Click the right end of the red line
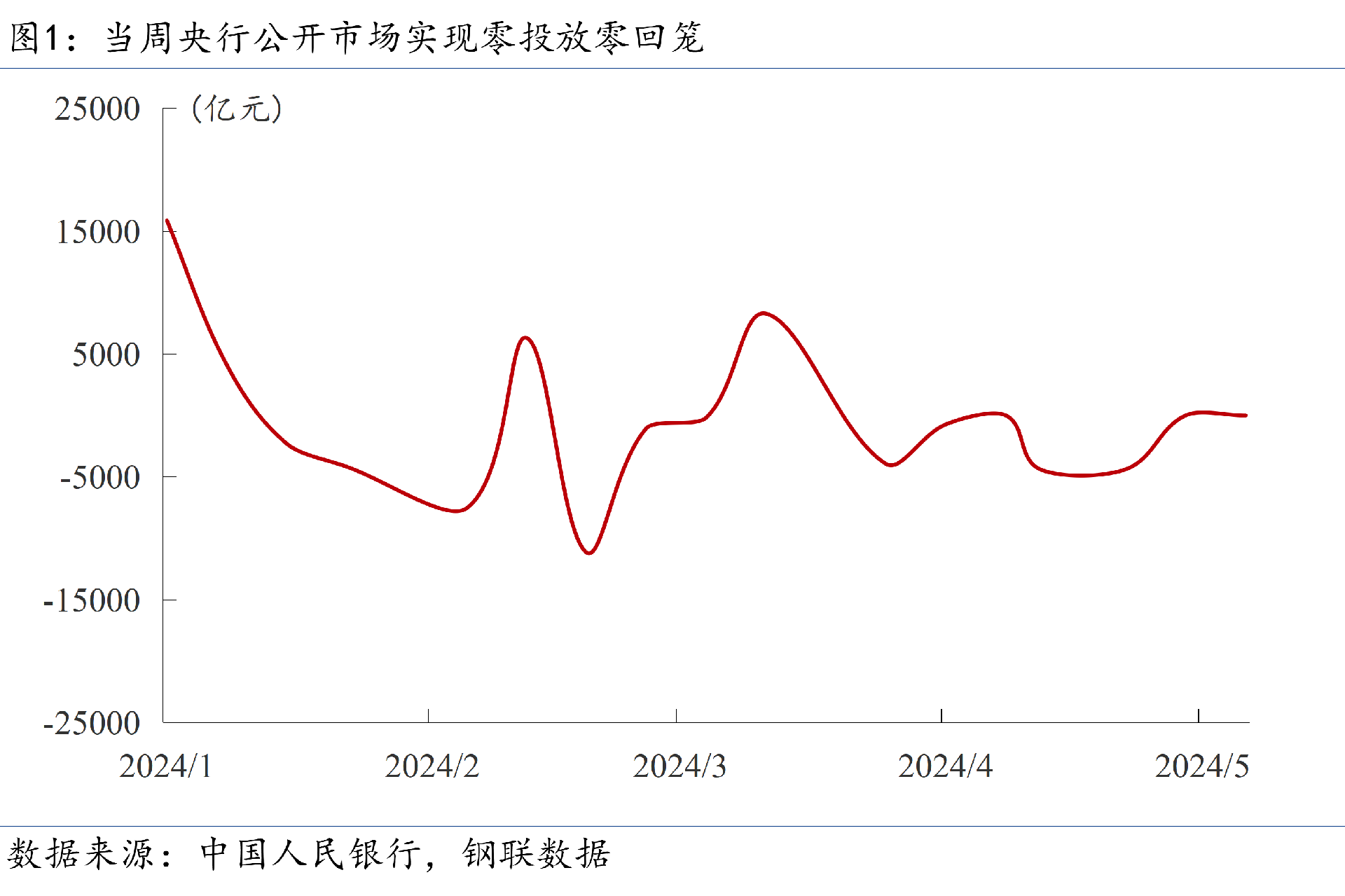This screenshot has width=1345, height=896. pos(1245,415)
